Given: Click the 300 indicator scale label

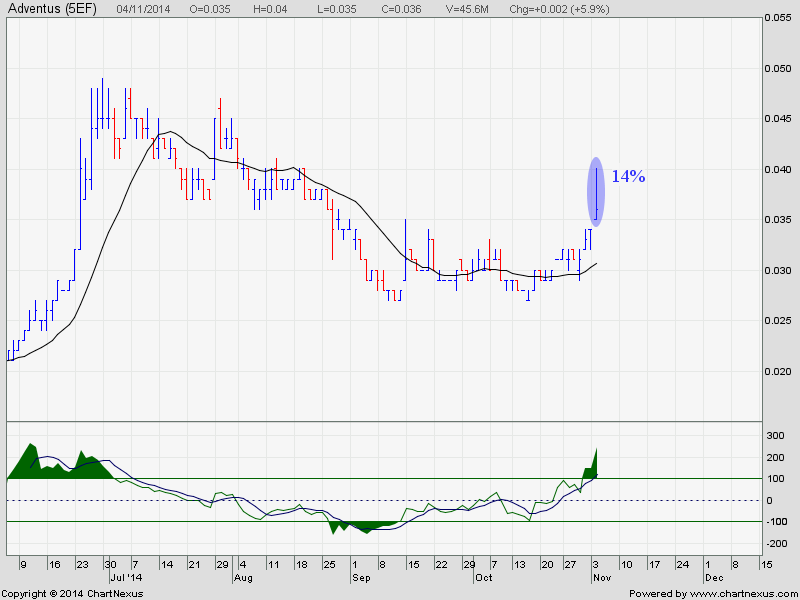Looking at the screenshot, I should tap(776, 436).
